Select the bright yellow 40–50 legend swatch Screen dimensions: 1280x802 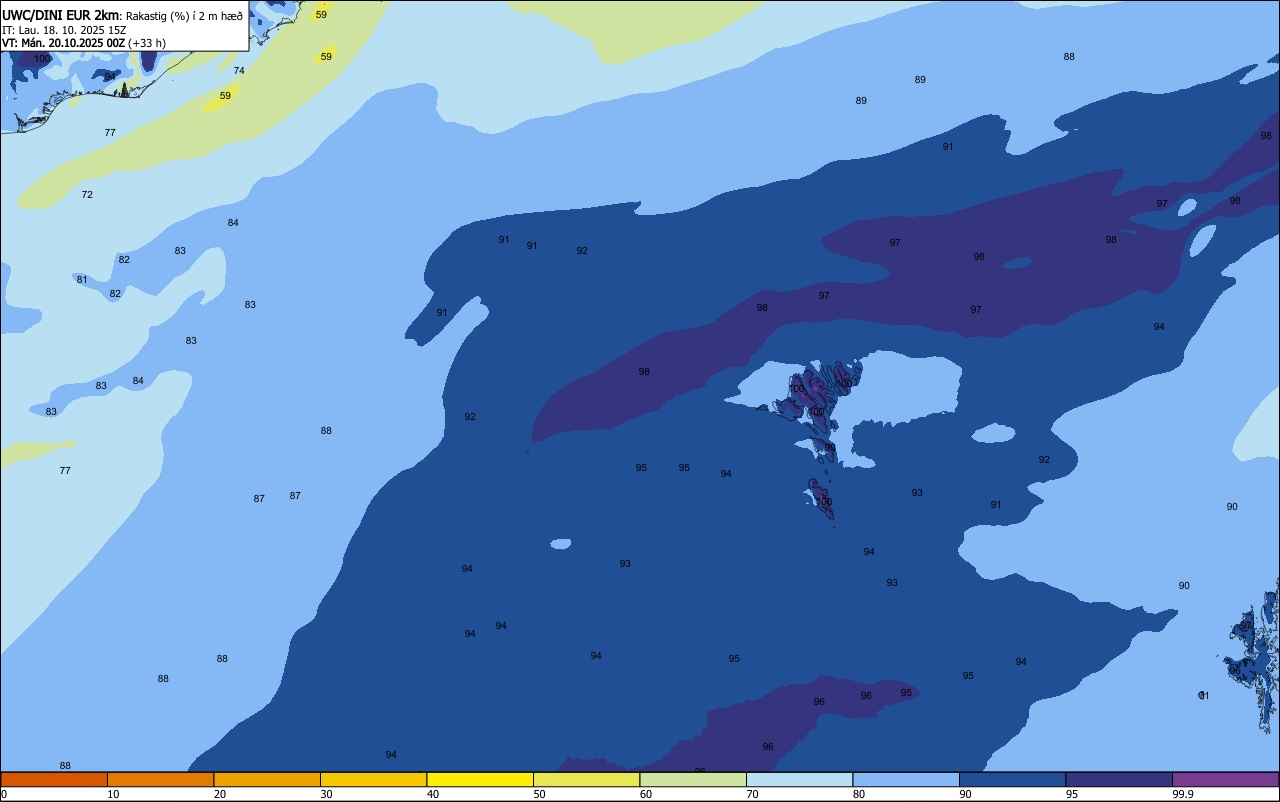click(480, 779)
